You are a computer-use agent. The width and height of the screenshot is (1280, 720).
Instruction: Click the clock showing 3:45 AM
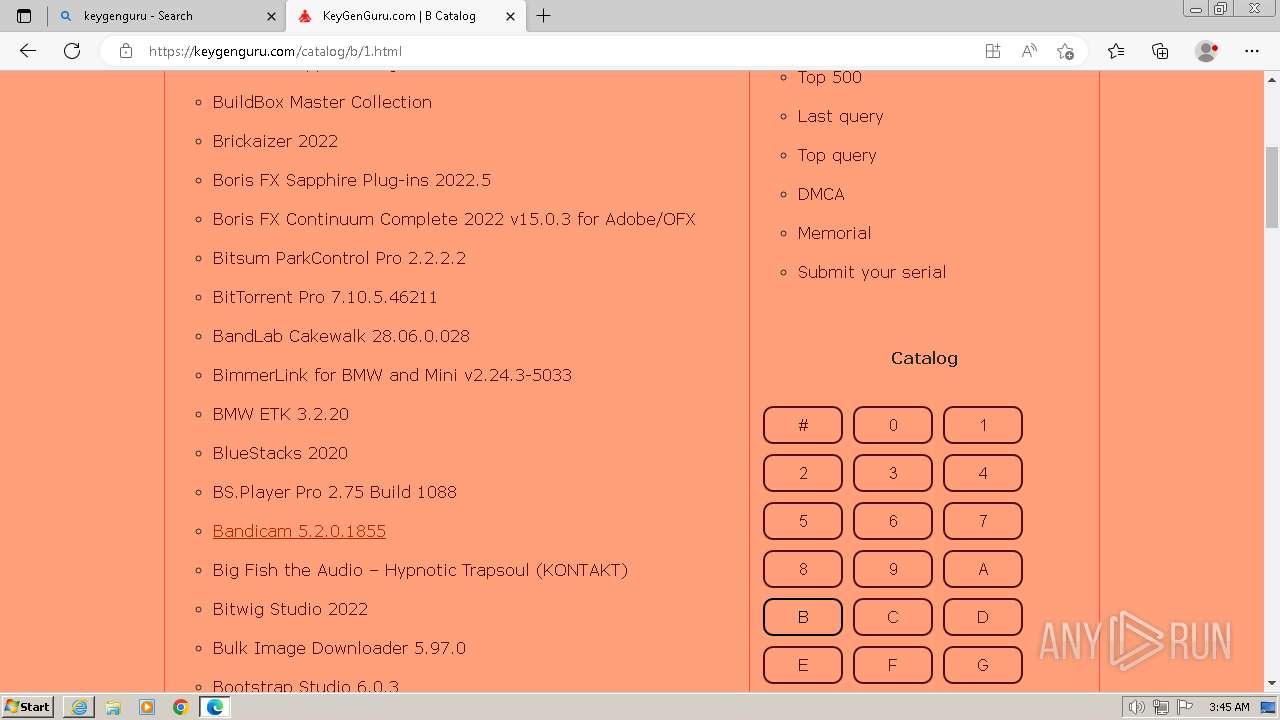[x=1229, y=707]
